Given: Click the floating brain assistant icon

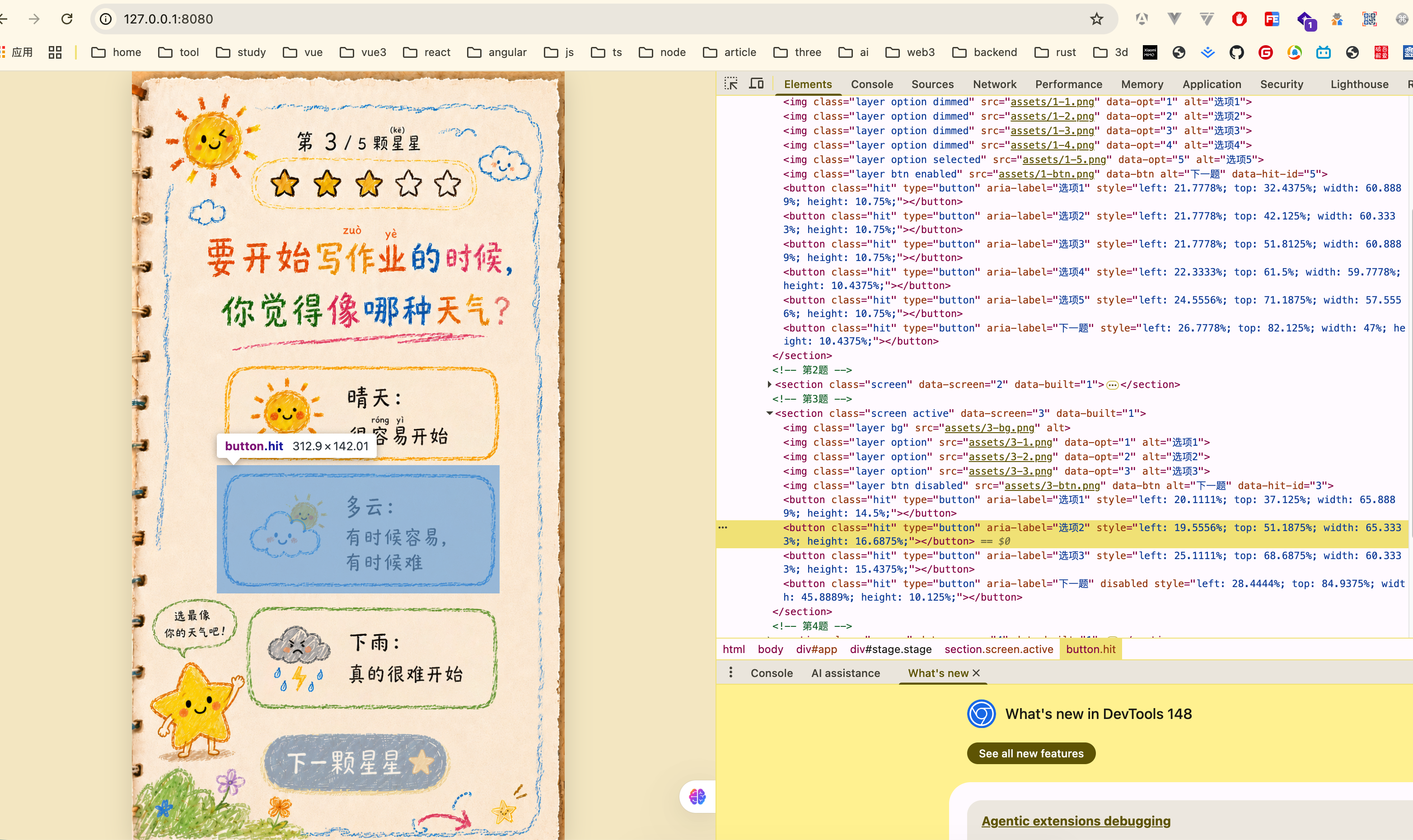Looking at the screenshot, I should (x=697, y=796).
